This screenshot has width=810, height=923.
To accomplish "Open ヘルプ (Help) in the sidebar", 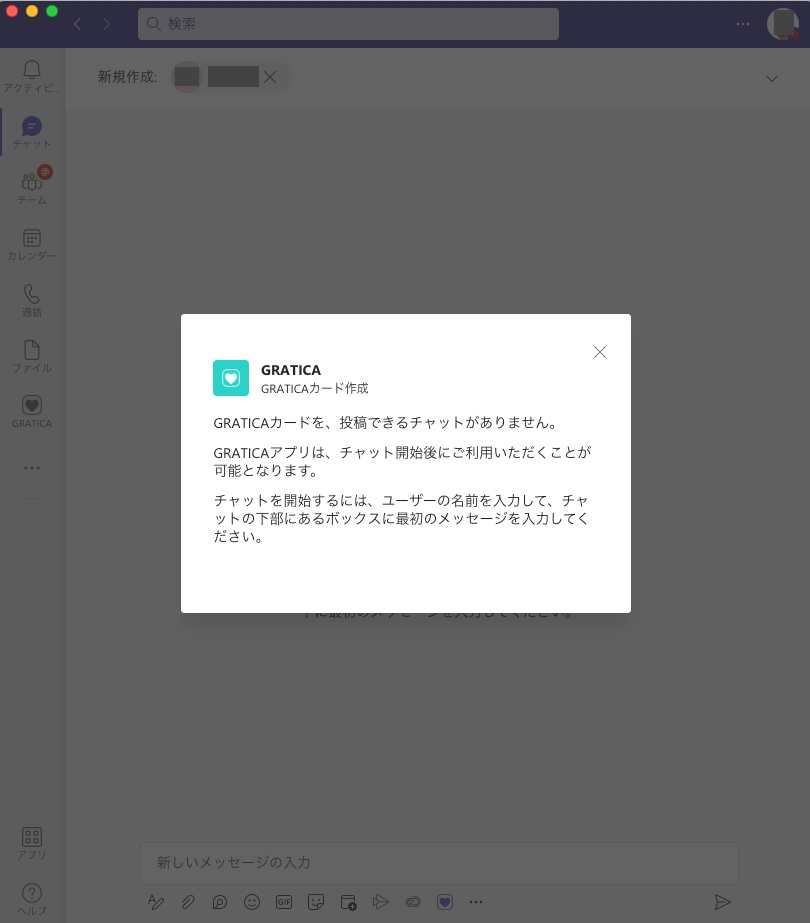I will (x=32, y=899).
